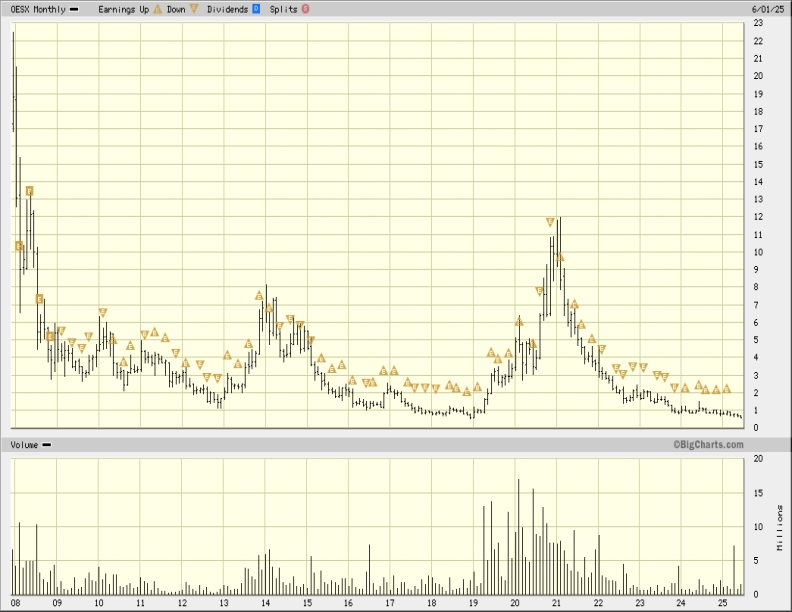Click the OESX Monthly line-style legend dash

coord(74,9)
